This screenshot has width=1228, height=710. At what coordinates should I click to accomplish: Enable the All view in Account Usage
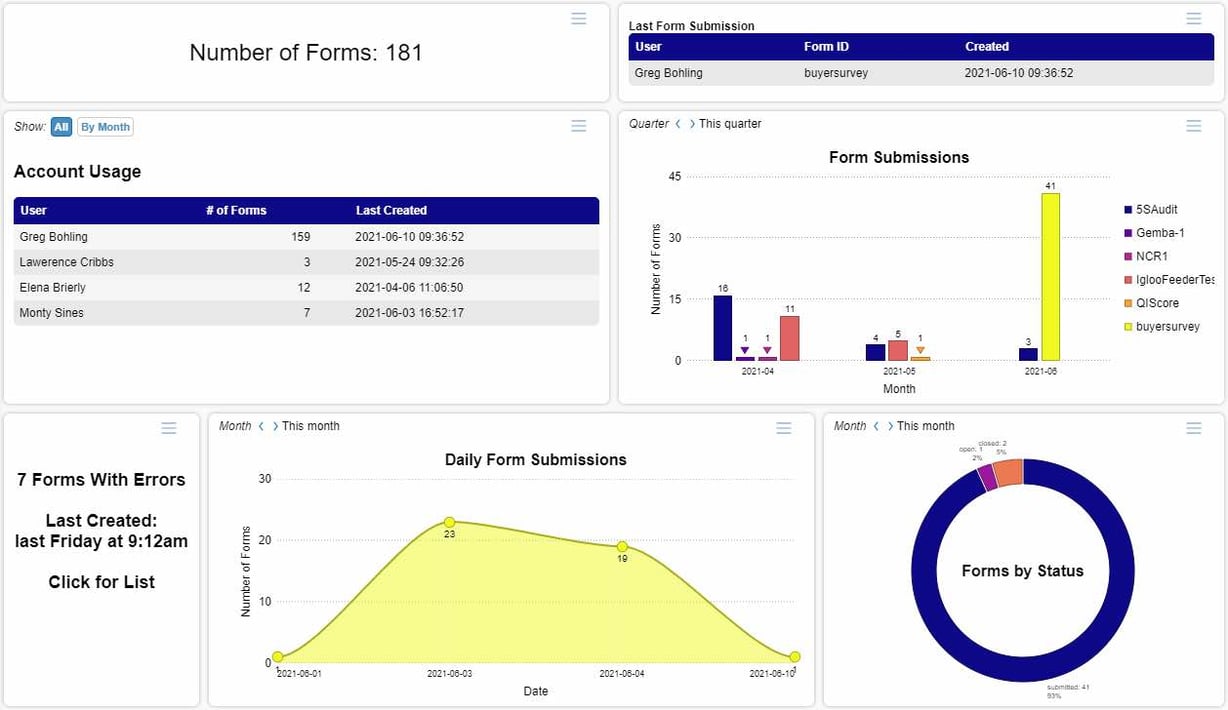(60, 126)
